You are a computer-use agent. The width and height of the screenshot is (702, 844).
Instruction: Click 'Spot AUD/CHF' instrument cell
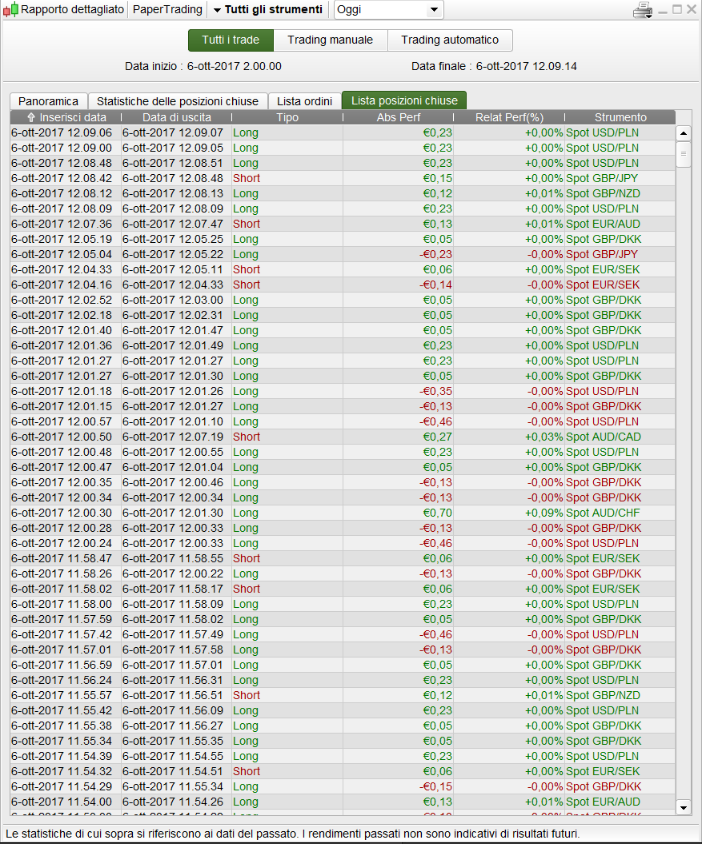pyautogui.click(x=603, y=513)
